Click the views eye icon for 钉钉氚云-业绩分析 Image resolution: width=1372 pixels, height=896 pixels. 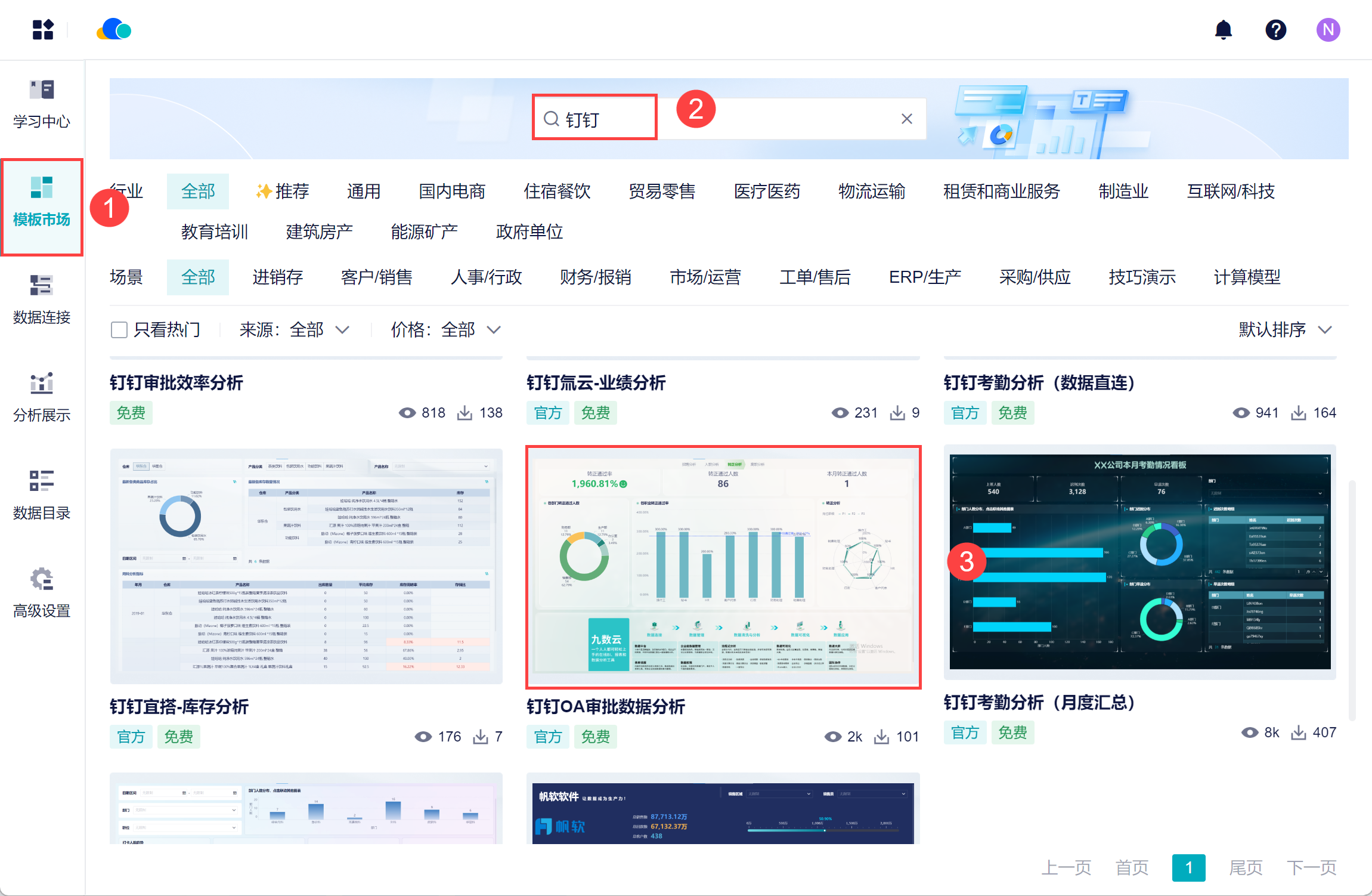[x=840, y=413]
